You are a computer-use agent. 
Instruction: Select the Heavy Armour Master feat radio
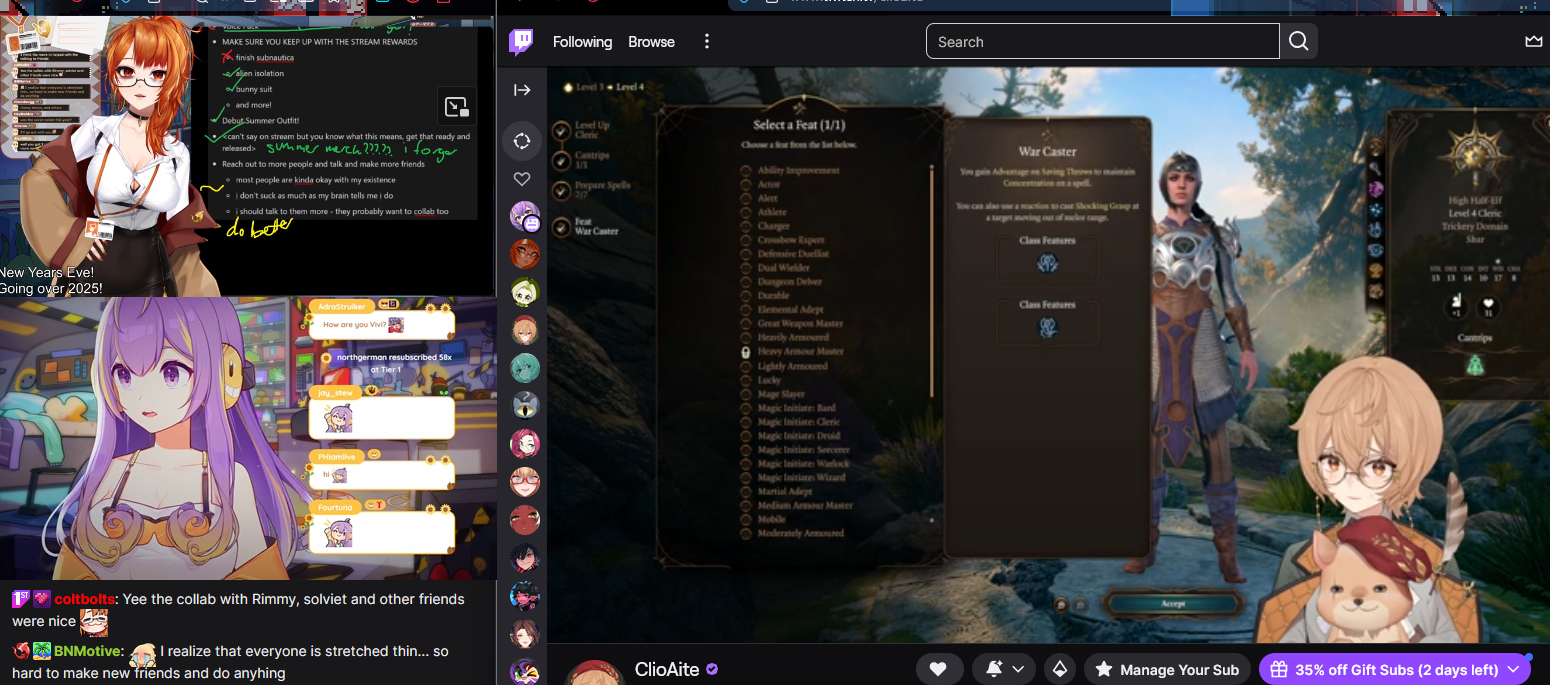(746, 352)
